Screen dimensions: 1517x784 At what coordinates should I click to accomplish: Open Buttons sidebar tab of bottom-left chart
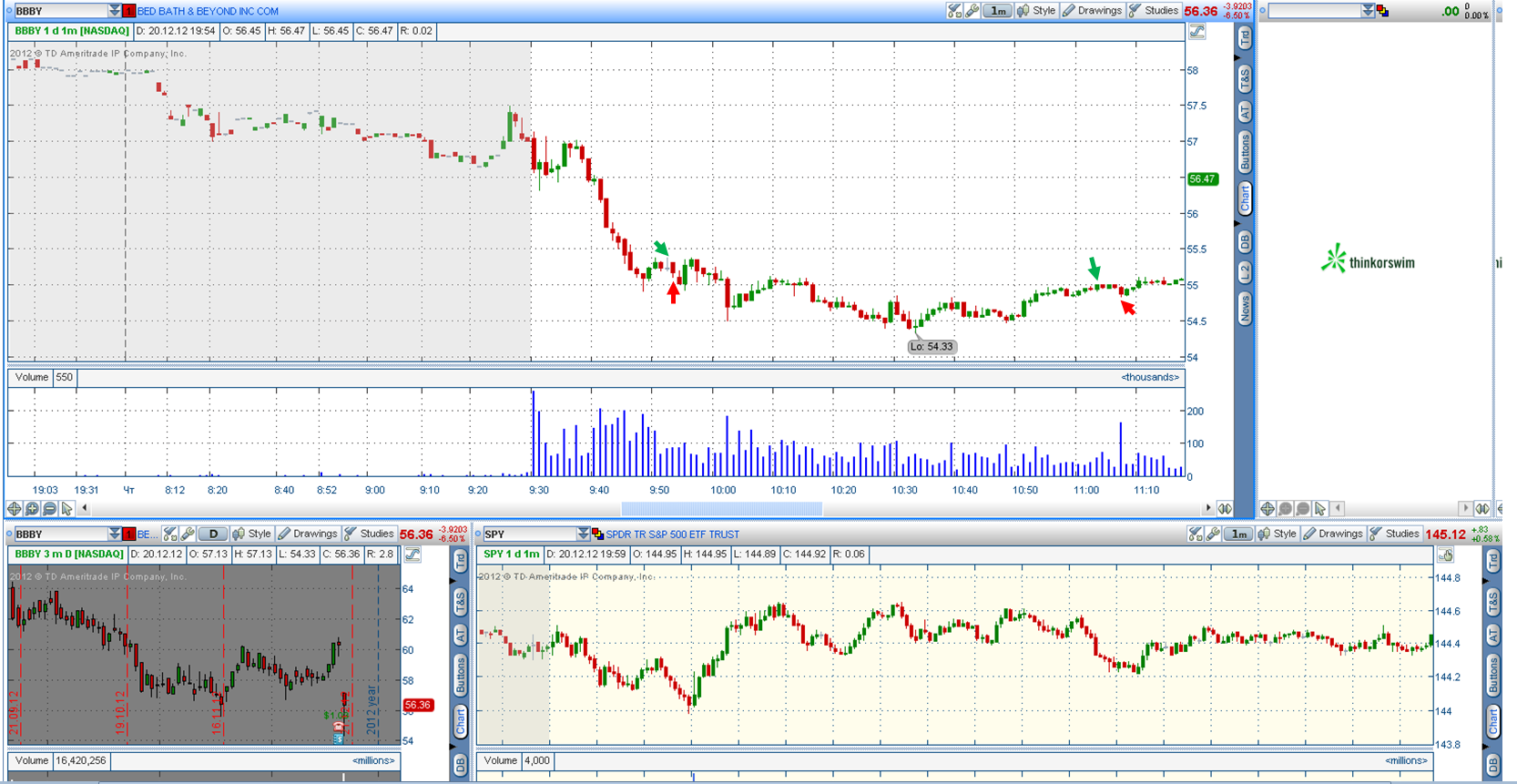(461, 675)
